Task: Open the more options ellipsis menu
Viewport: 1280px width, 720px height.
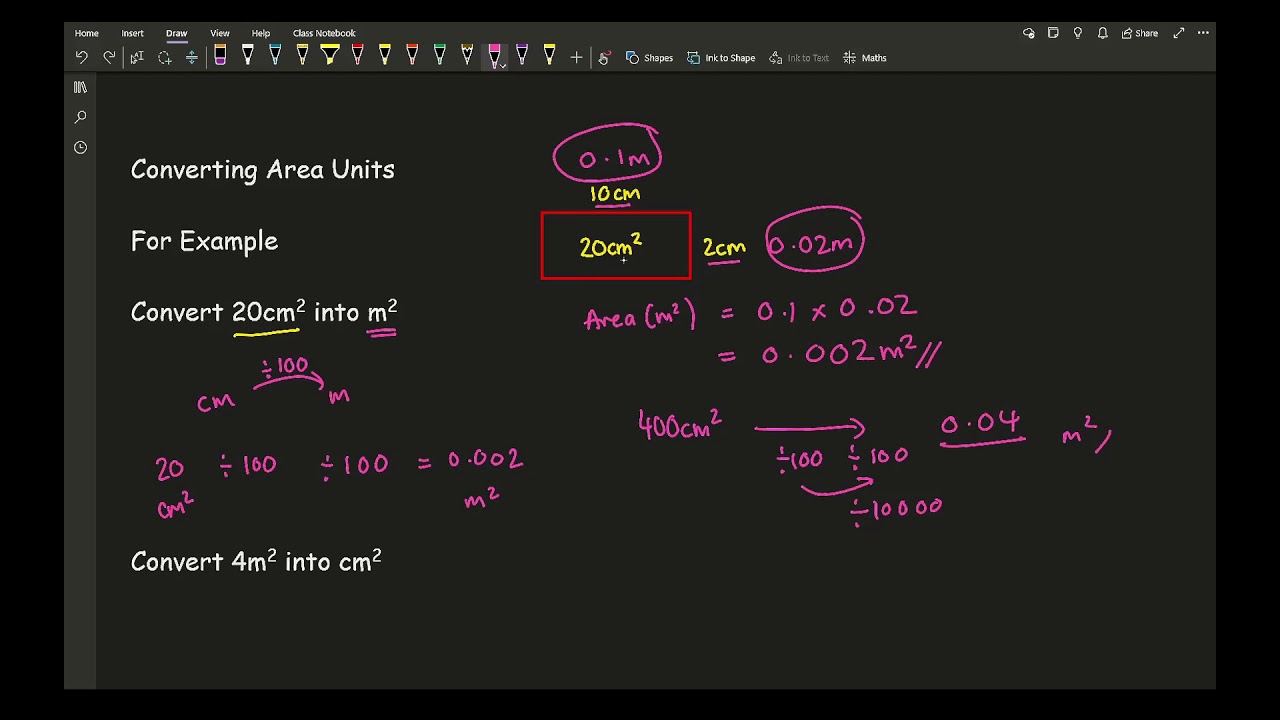Action: [1203, 33]
